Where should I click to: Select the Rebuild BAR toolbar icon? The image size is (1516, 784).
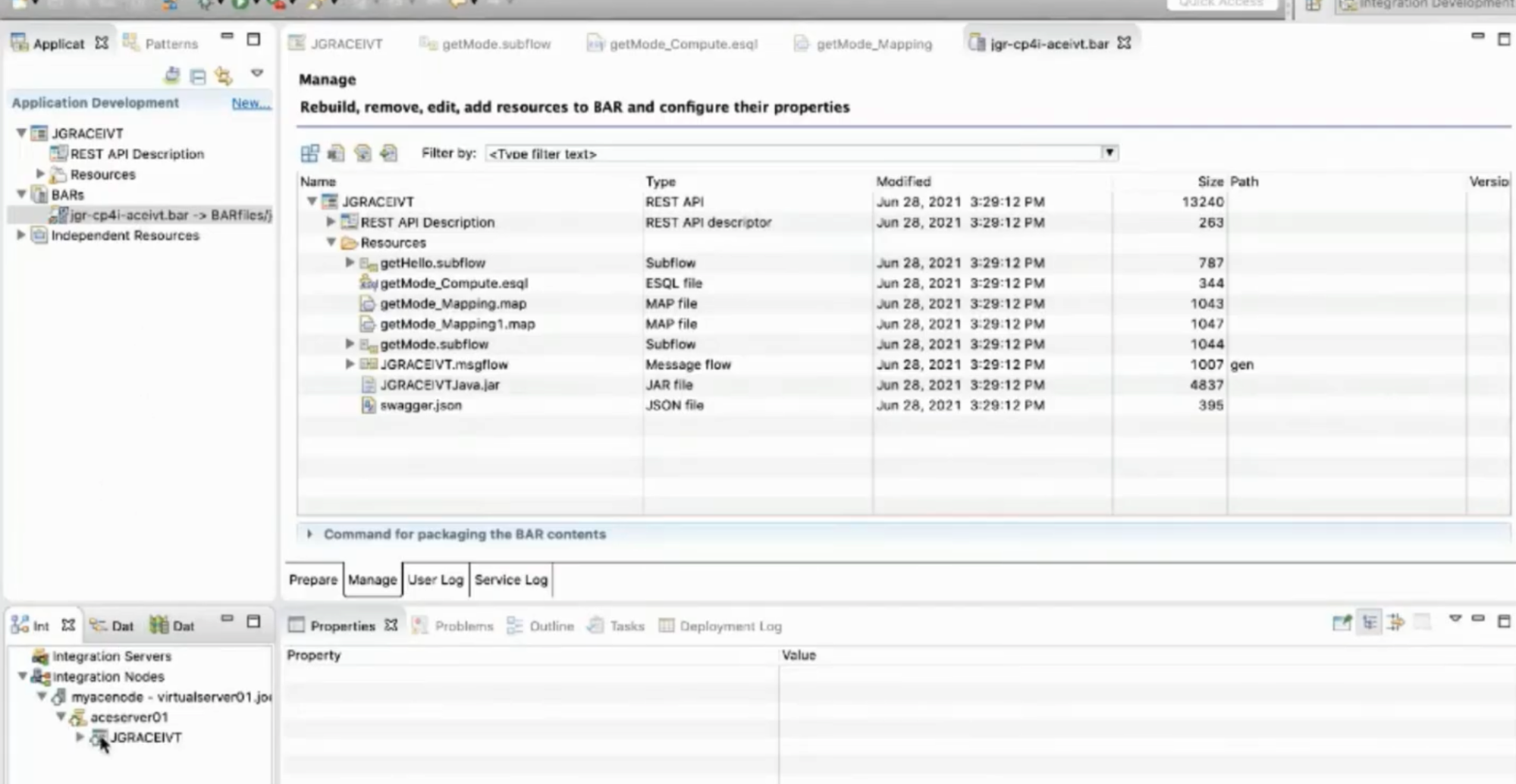(309, 152)
